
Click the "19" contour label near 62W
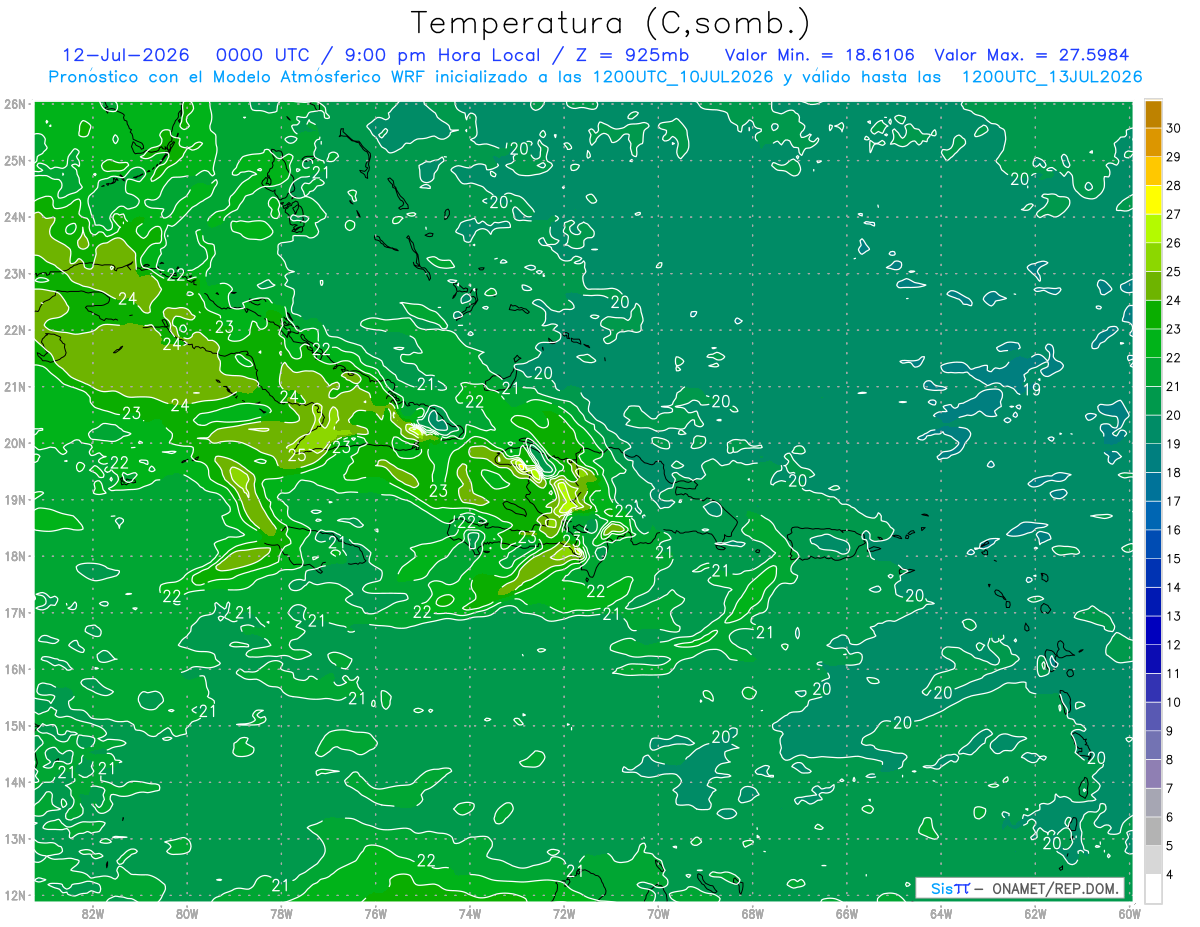pyautogui.click(x=1031, y=388)
